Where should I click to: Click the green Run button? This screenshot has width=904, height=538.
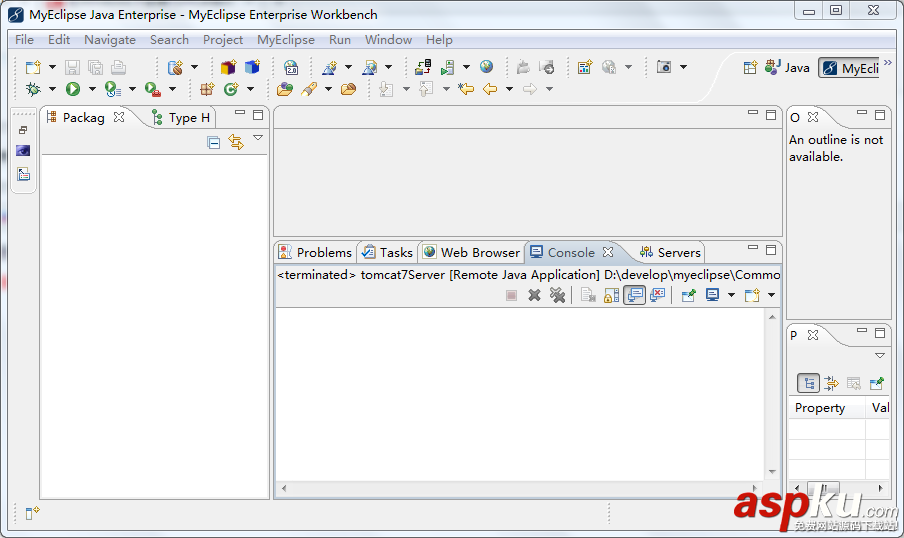pyautogui.click(x=73, y=89)
